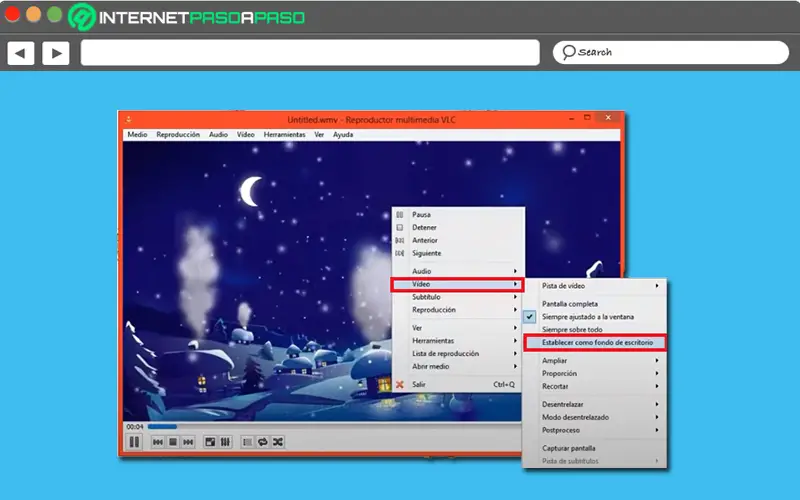
Task: Open the Herramientas menu in menu bar
Action: point(284,135)
